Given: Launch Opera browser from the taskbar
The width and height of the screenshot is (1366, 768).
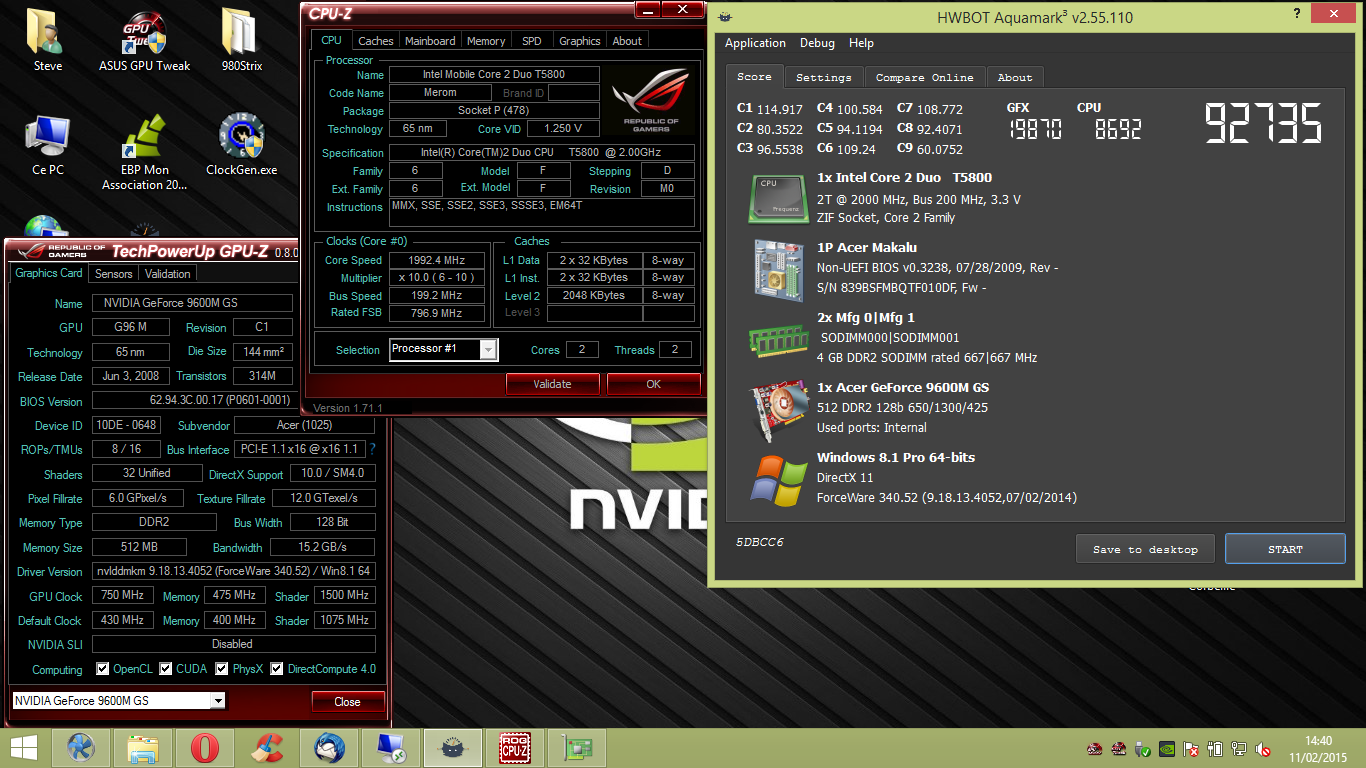Looking at the screenshot, I should [x=205, y=747].
